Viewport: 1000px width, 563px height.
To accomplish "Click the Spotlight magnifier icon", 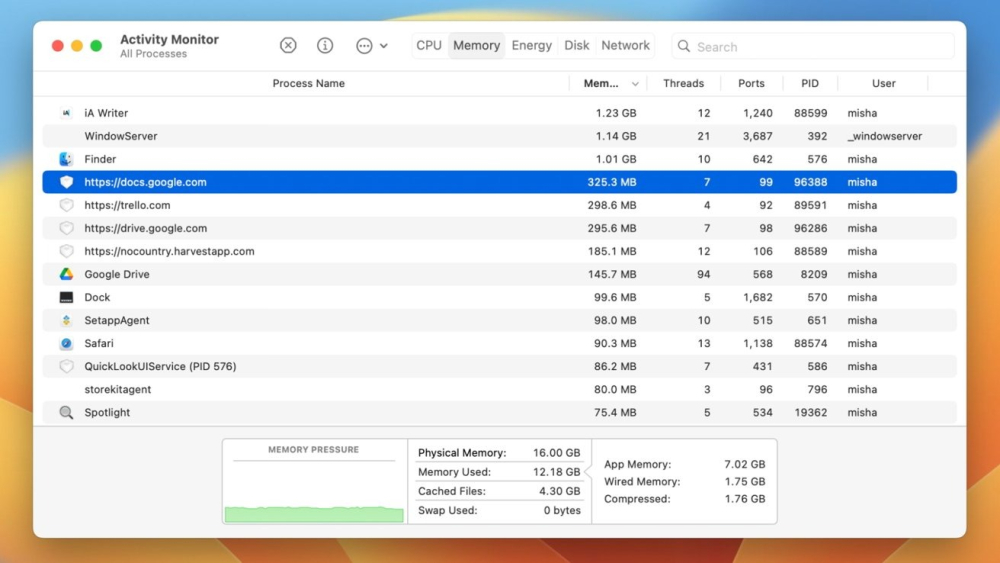I will click(x=66, y=412).
